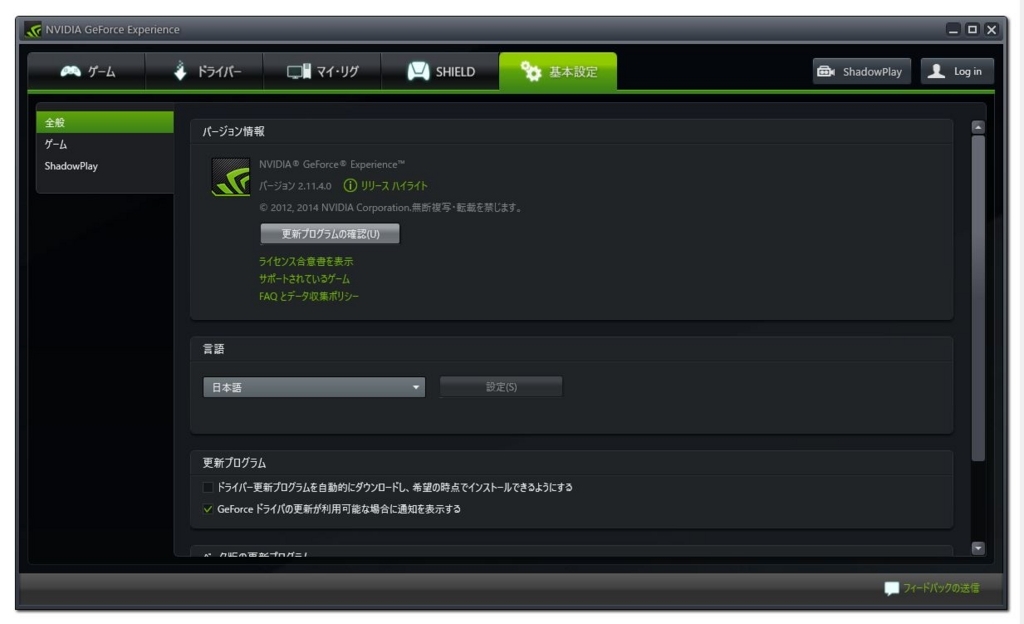This screenshot has height=624, width=1024.
Task: Click the NVIDIA logo in the title bar
Action: tap(33, 29)
